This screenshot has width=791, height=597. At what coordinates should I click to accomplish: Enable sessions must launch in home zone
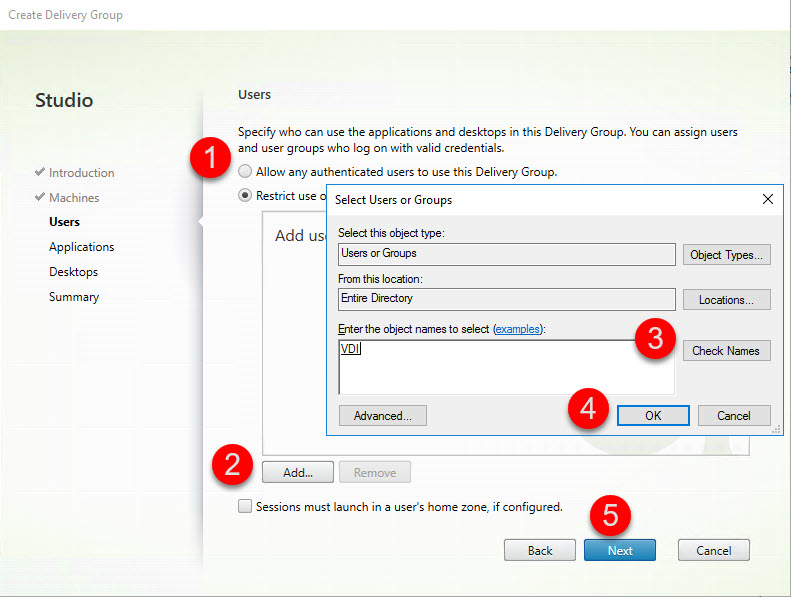pyautogui.click(x=245, y=507)
